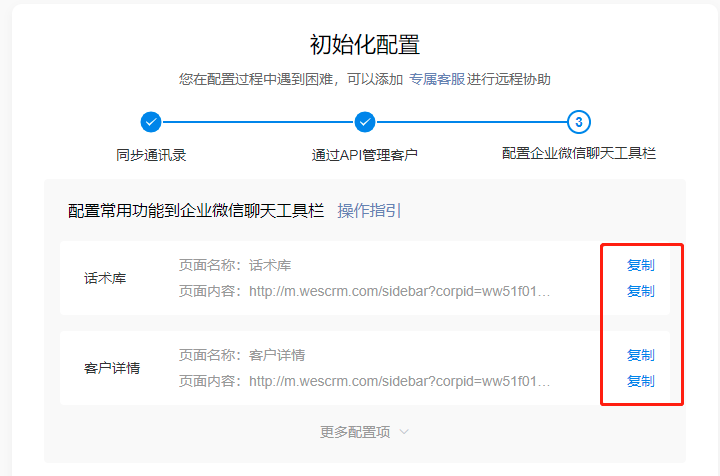Click the 初始化配置 page heading
The width and height of the screenshot is (720, 476).
click(x=365, y=44)
